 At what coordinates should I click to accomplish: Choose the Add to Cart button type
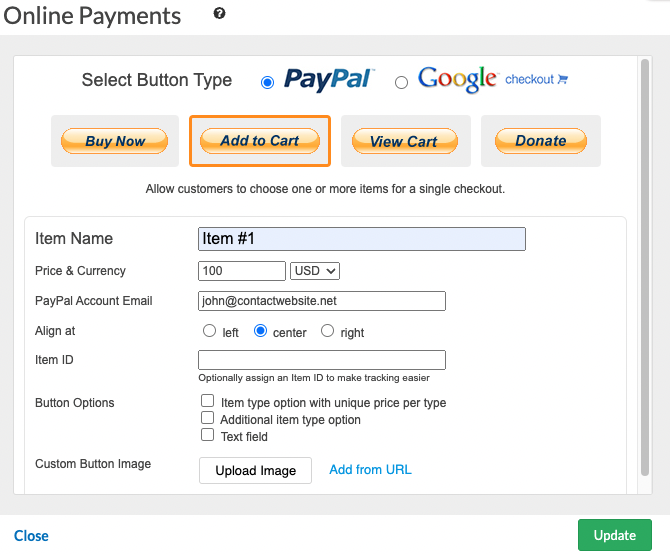click(260, 141)
